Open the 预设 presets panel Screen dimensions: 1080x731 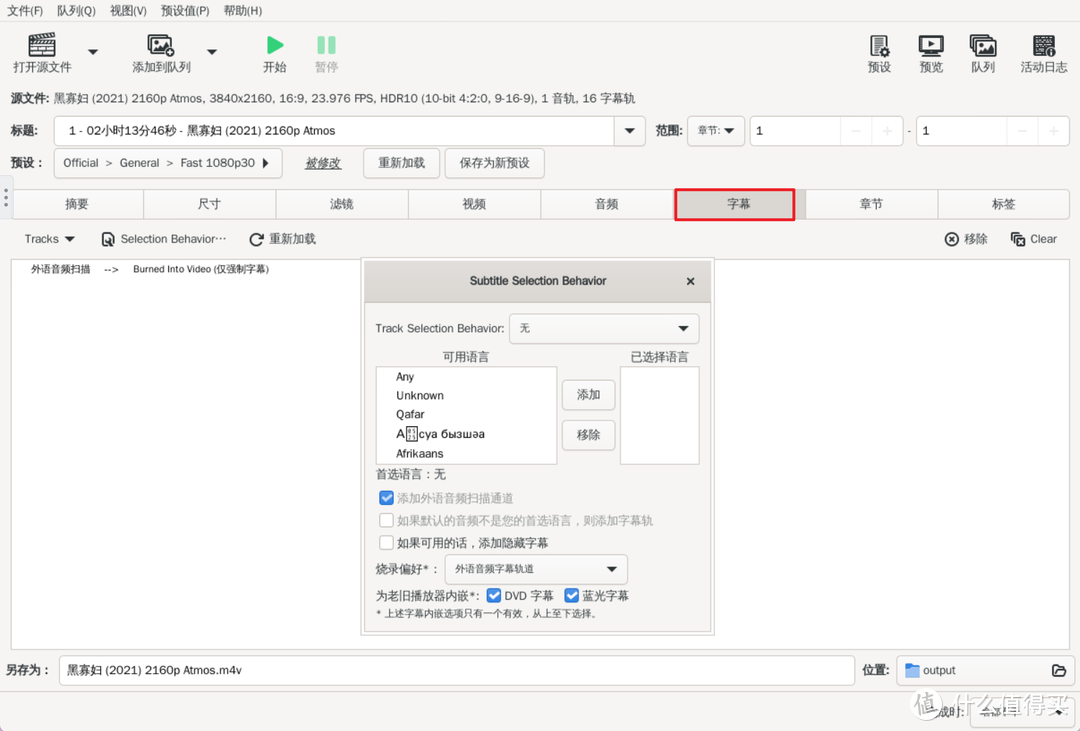880,52
